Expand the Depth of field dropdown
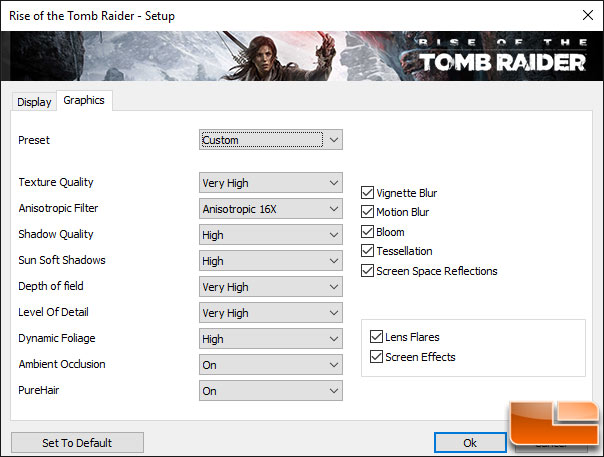604x457 pixels. tap(270, 287)
